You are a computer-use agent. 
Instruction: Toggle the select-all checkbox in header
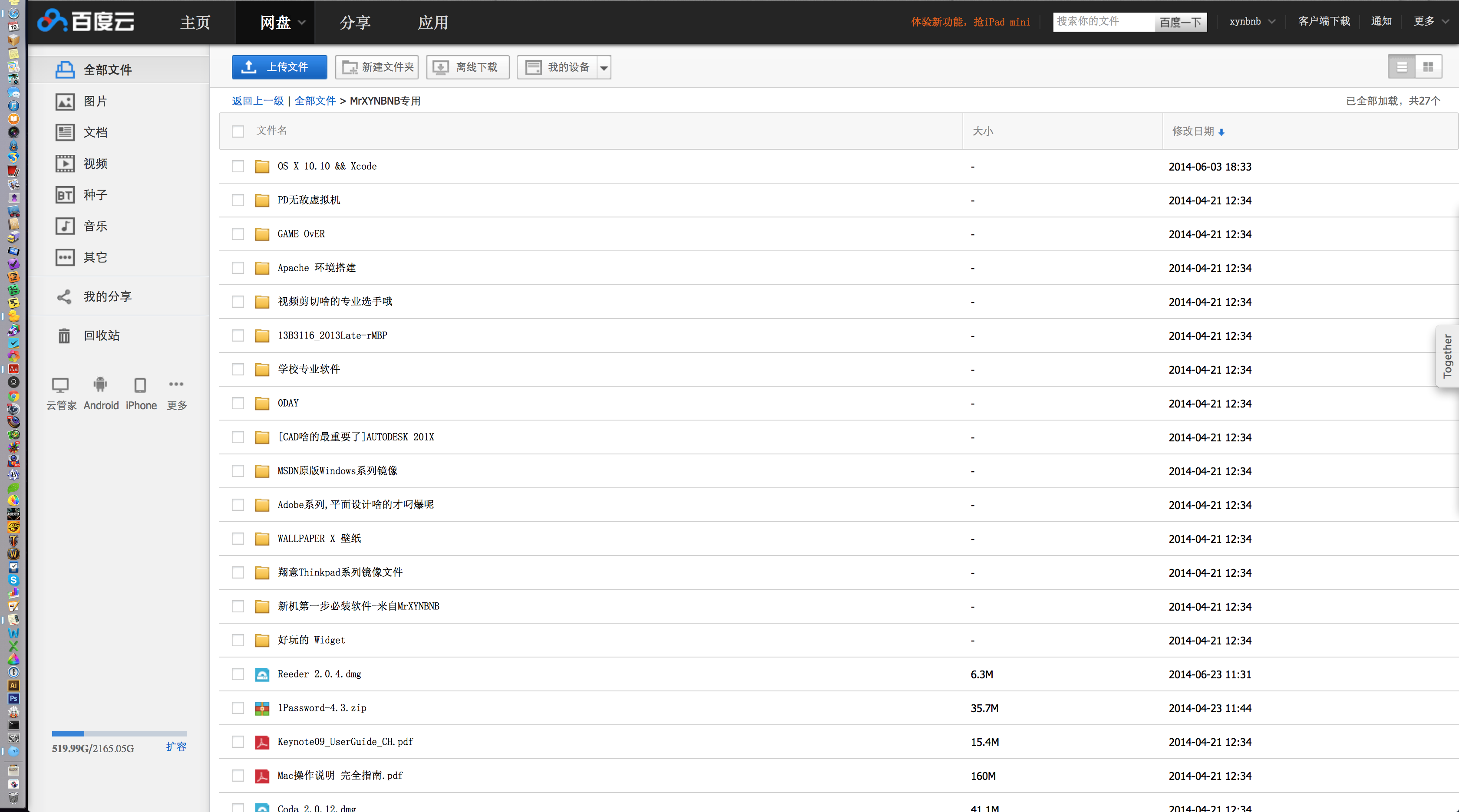238,131
